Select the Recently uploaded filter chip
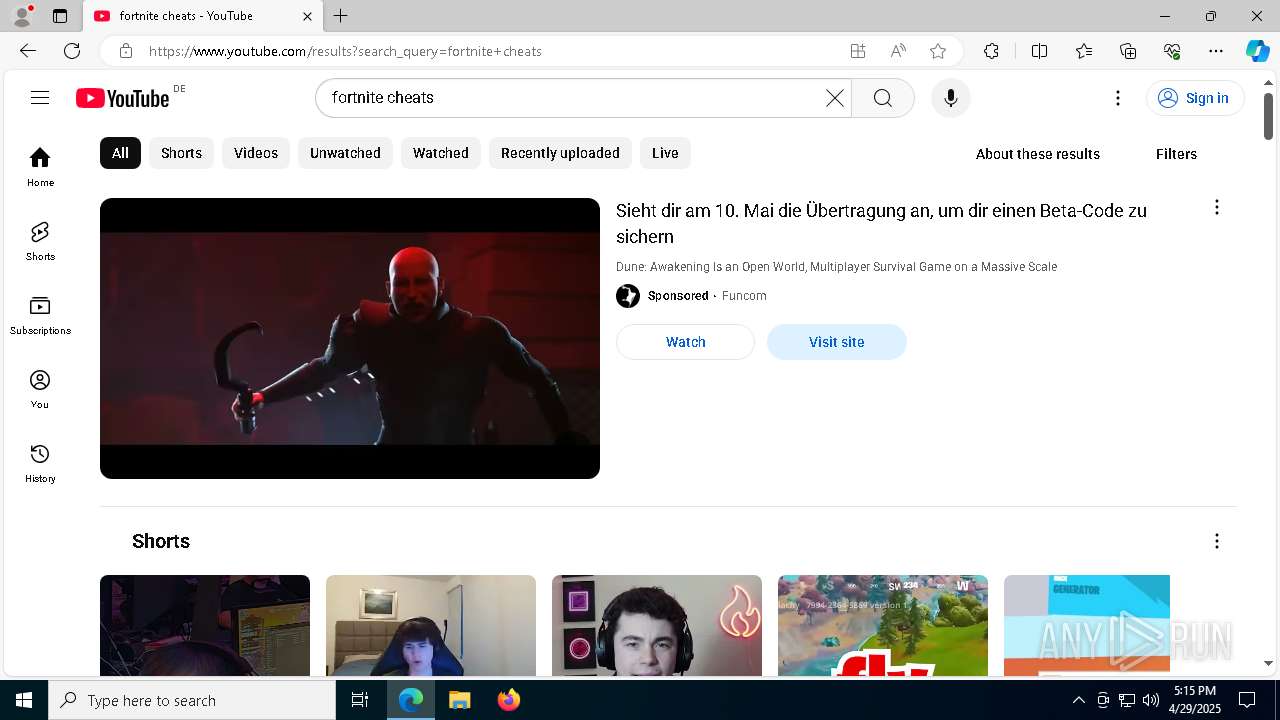Screen dimensions: 1280x720 pos(560,153)
